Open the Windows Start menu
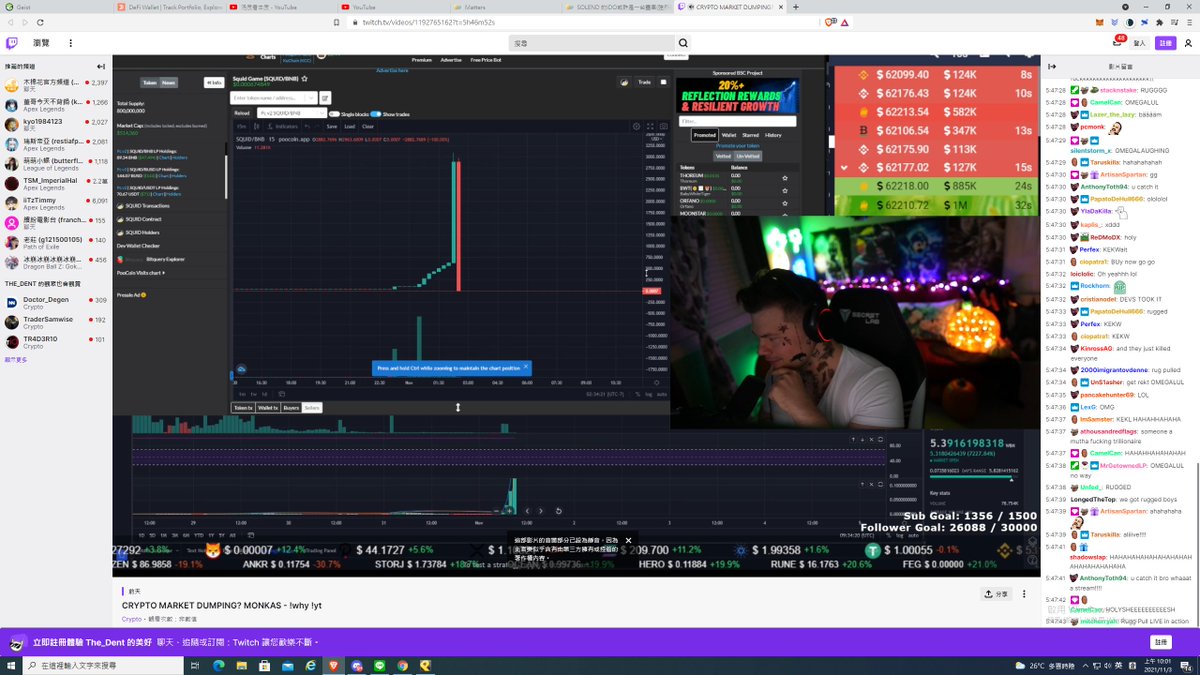Image resolution: width=1200 pixels, height=675 pixels. (10, 665)
